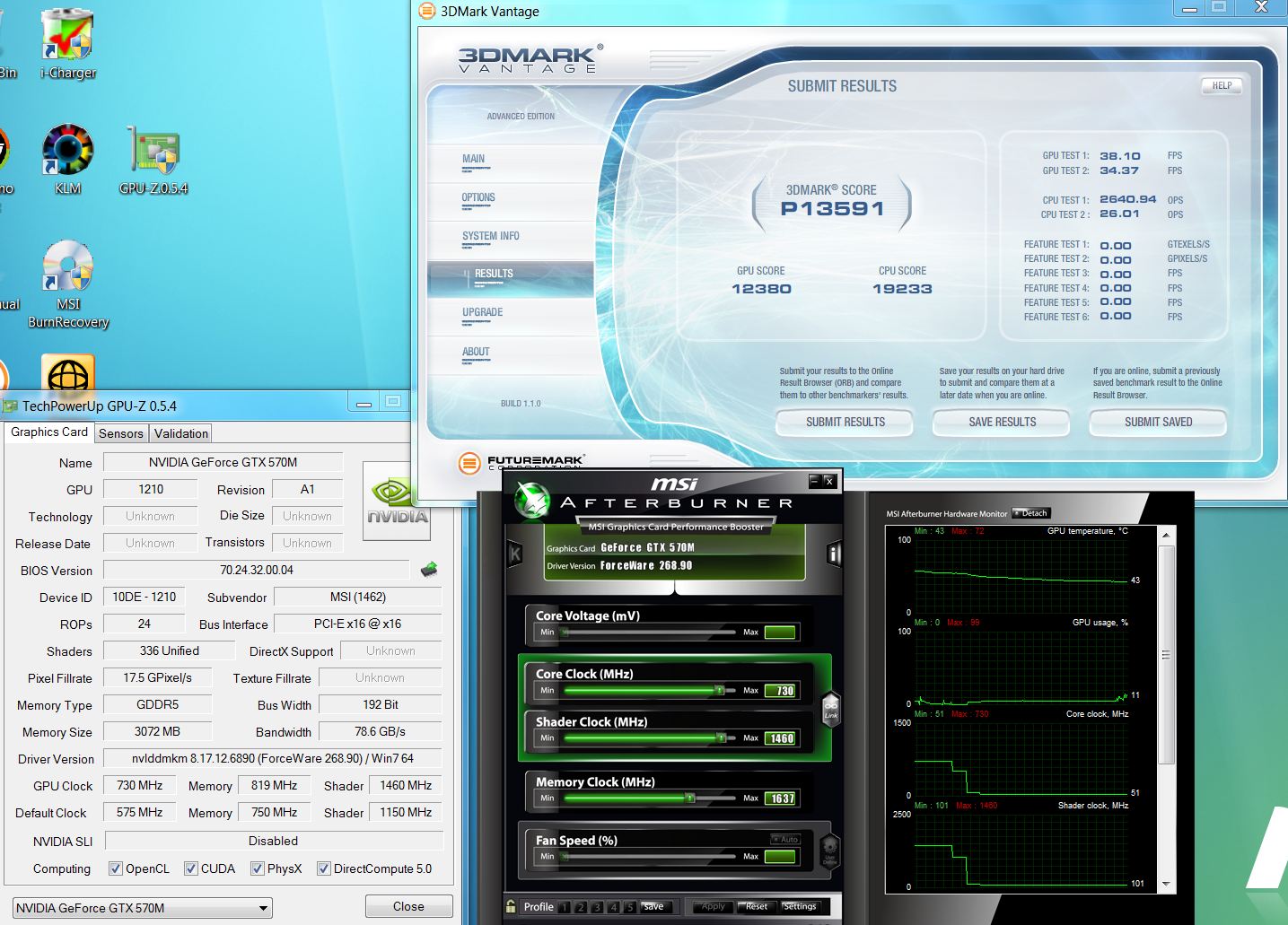Select the Graphics Card tab in GPU-Z
Viewport: 1288px width, 925px height.
click(49, 432)
